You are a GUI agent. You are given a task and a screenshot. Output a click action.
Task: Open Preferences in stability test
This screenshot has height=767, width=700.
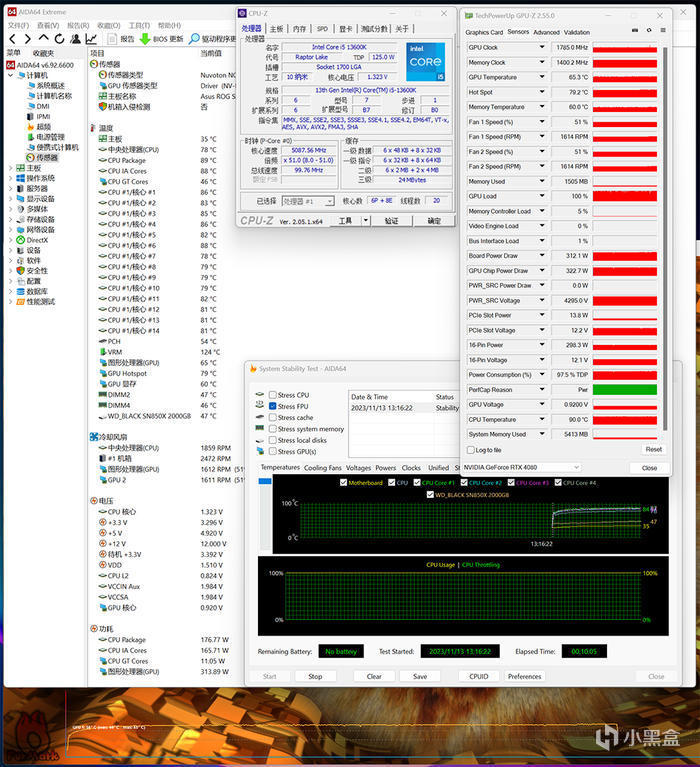(x=524, y=677)
